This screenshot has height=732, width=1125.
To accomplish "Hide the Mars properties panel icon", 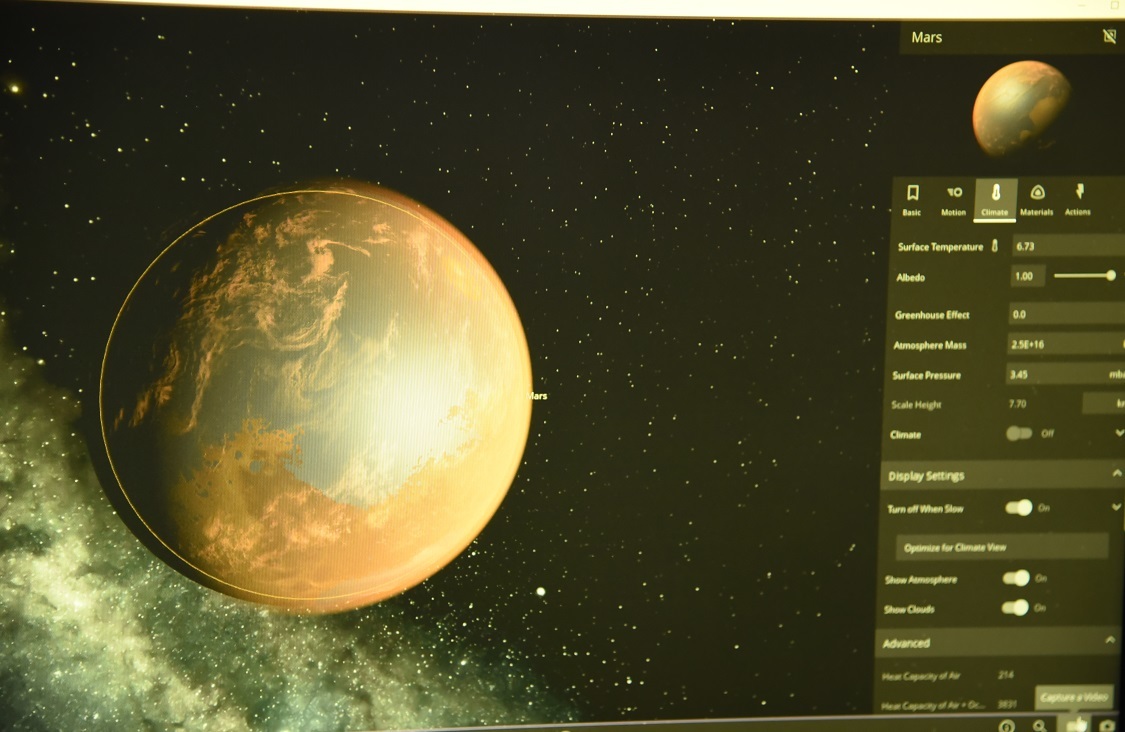I will click(1109, 36).
